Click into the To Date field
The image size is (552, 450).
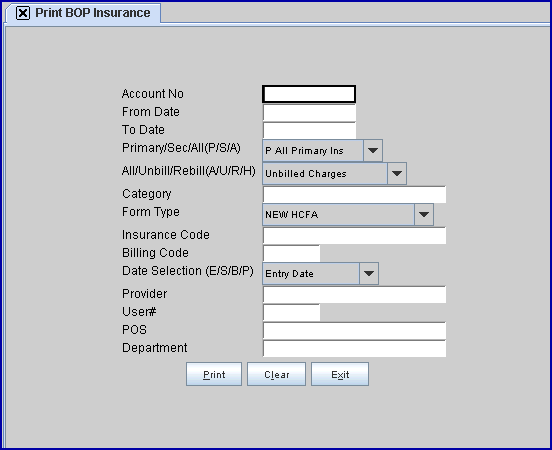coord(309,131)
